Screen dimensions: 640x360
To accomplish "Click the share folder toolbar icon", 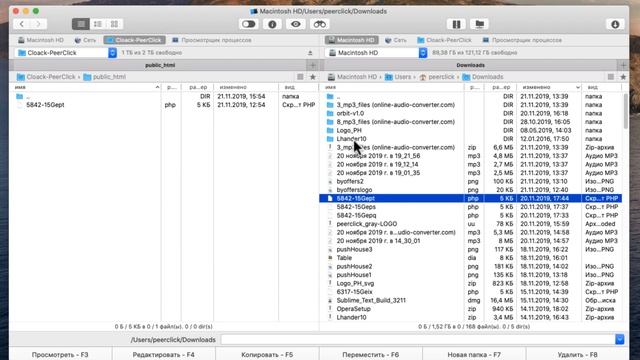I will [x=480, y=24].
